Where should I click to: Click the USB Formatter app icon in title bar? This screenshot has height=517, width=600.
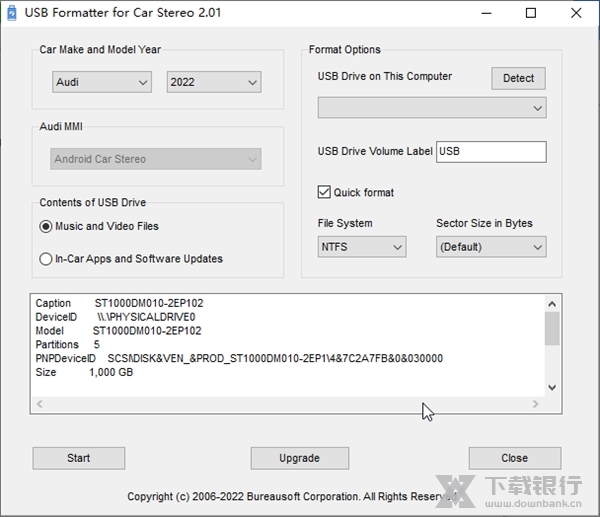[x=12, y=13]
